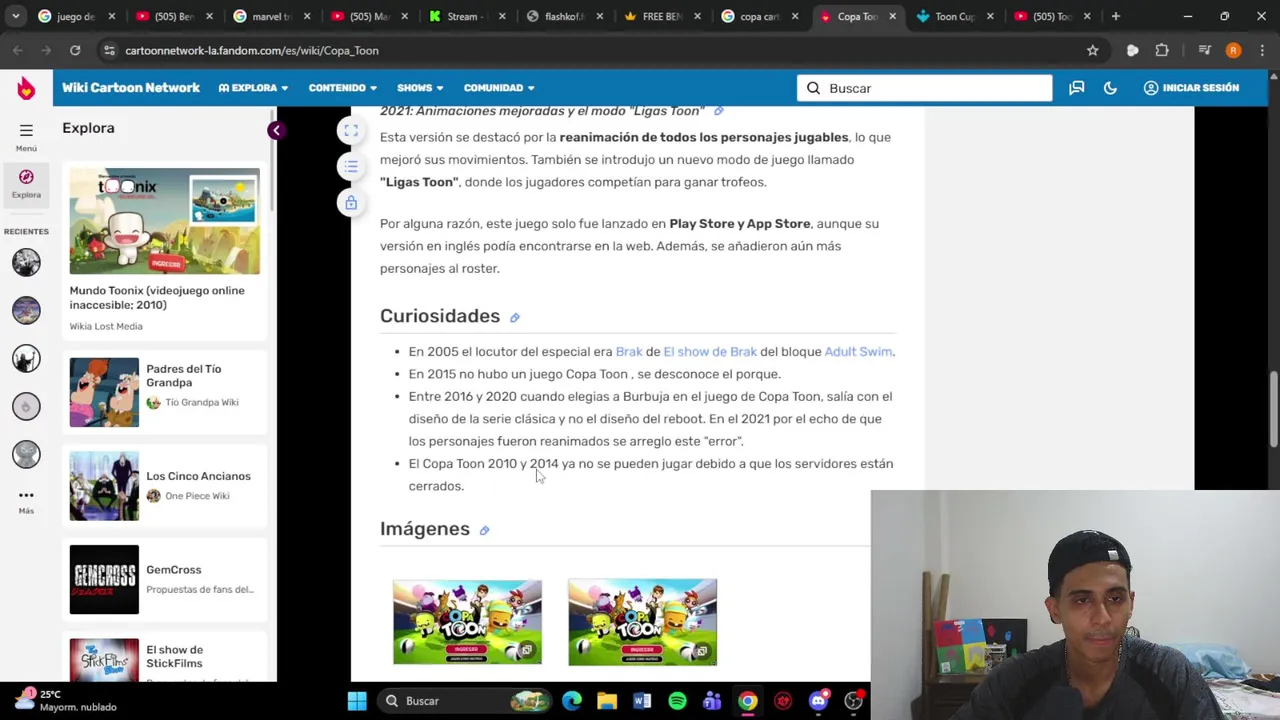Open fourth recent wiki avatar icon

tap(26, 406)
